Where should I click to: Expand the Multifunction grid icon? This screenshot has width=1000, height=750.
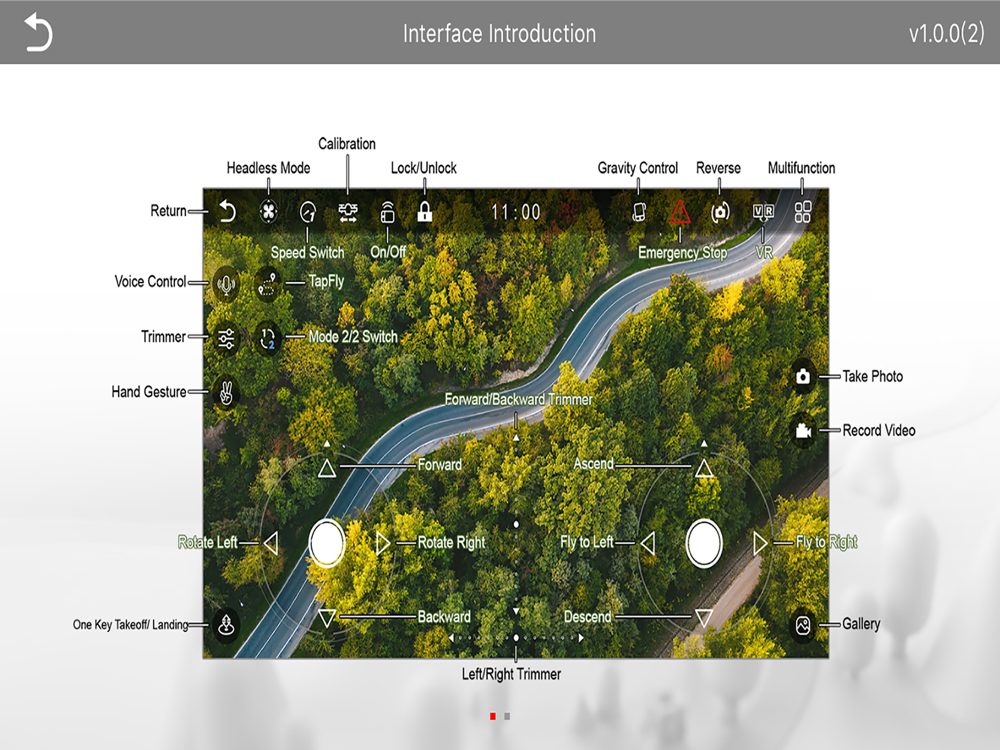(803, 212)
